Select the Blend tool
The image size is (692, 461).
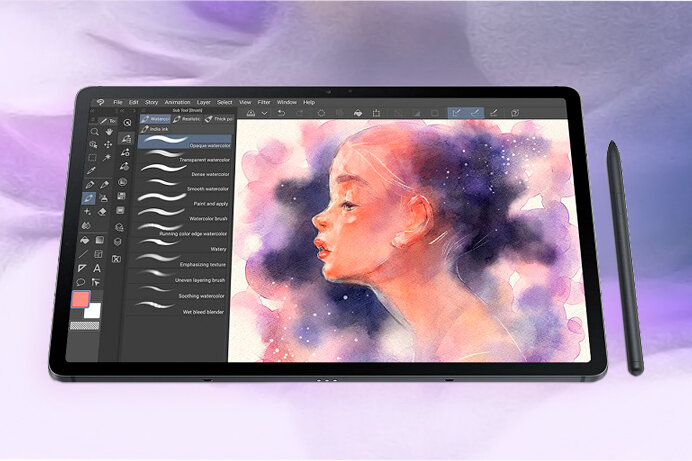coord(86,225)
